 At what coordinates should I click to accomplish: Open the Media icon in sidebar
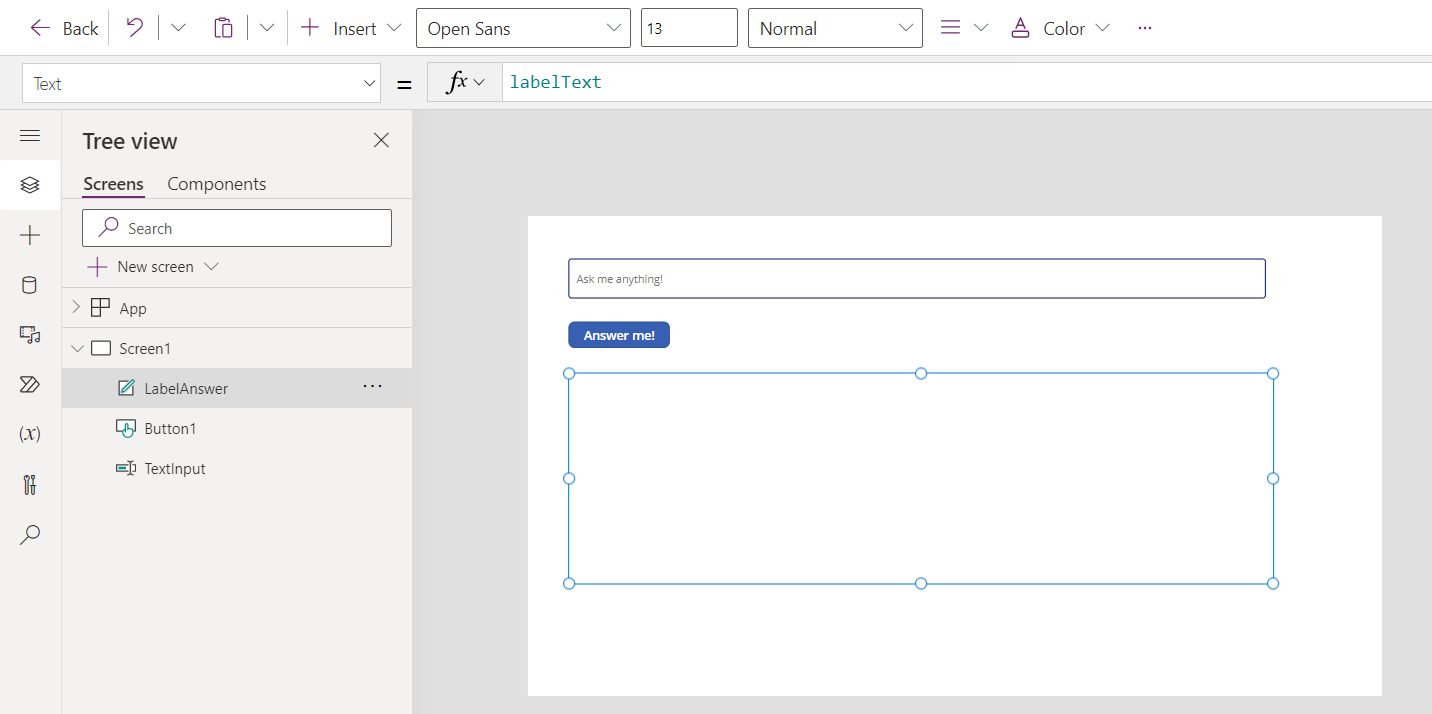point(30,335)
